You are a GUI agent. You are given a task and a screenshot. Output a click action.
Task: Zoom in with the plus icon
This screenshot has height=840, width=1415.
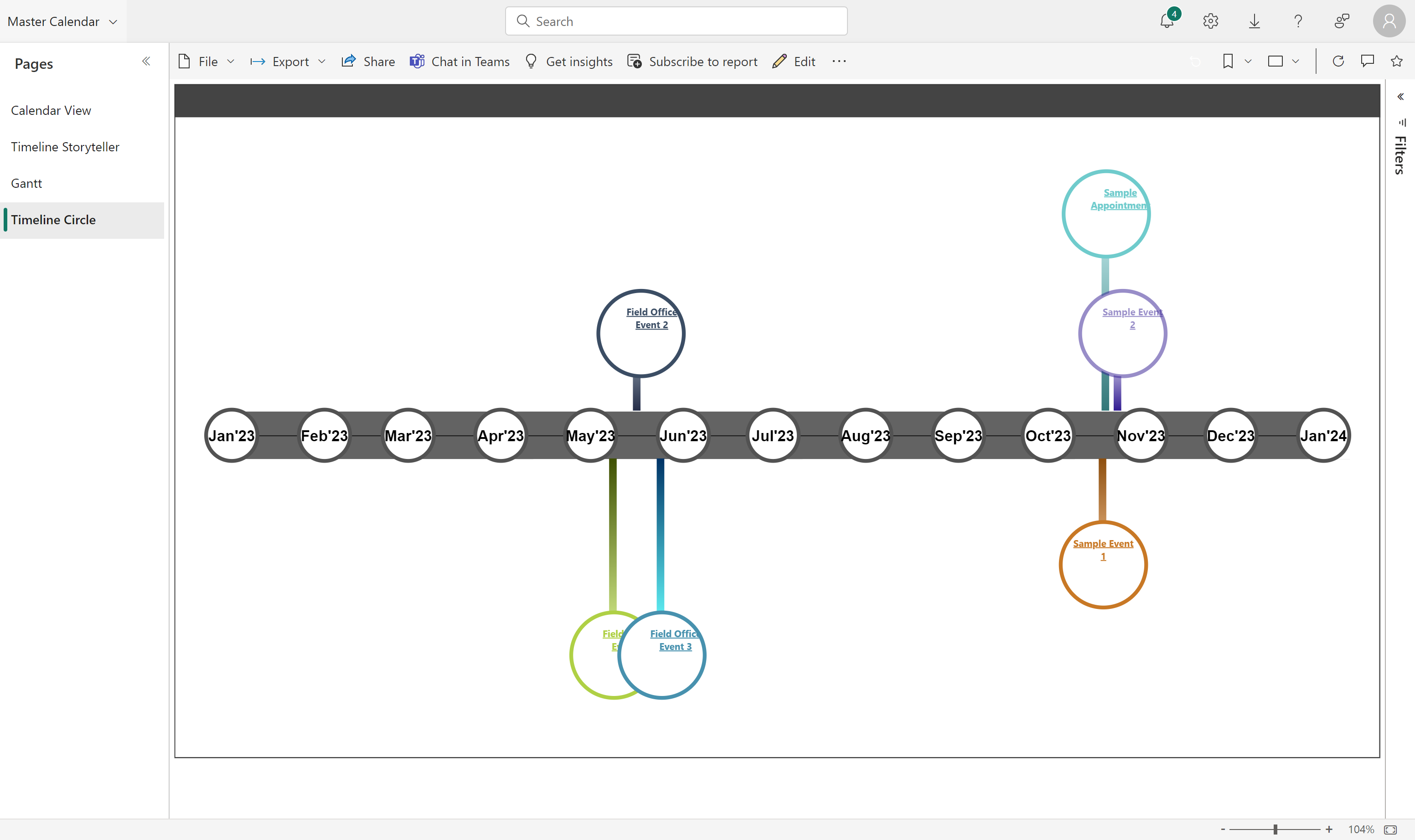[x=1329, y=829]
